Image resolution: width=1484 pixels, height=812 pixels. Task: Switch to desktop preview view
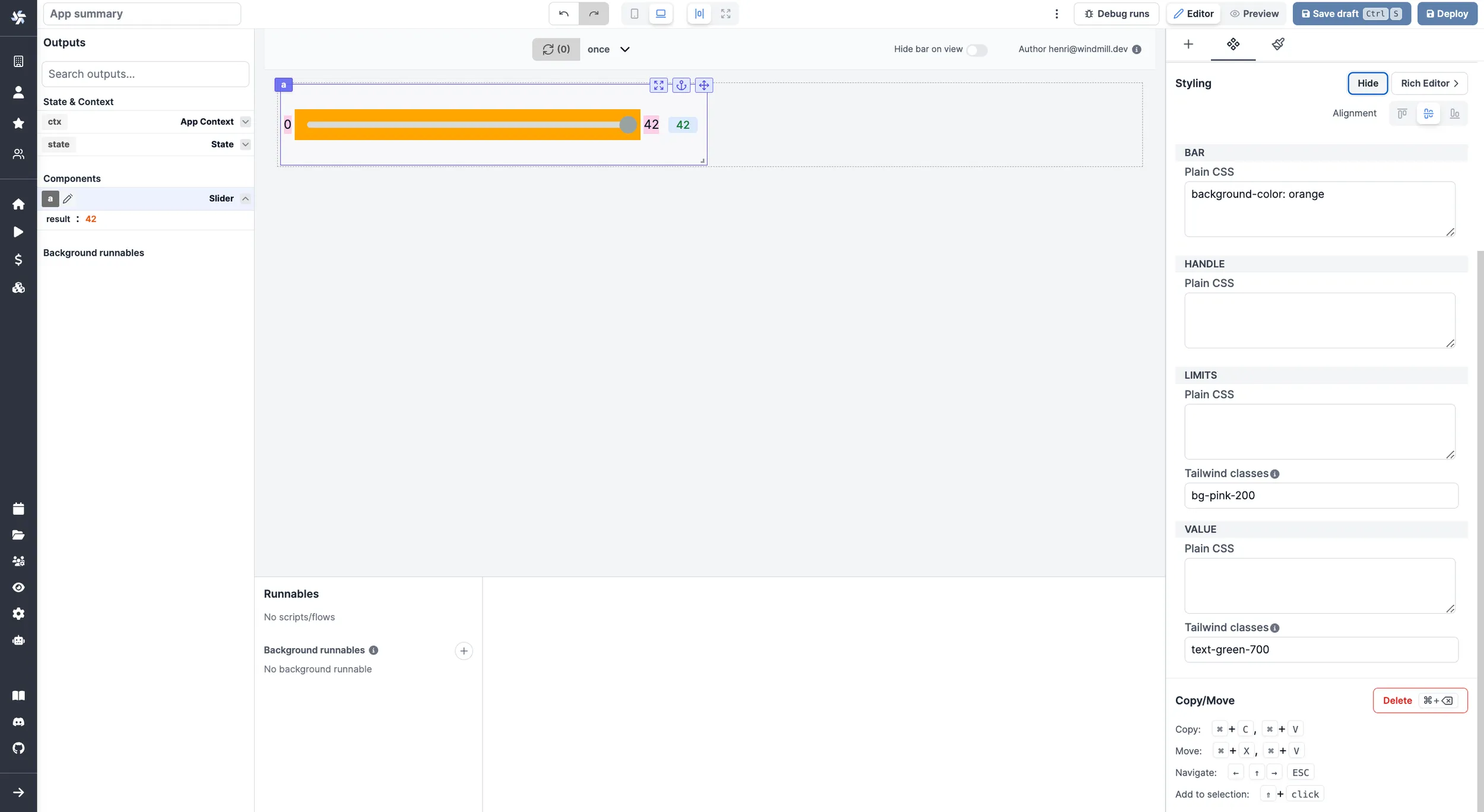pos(660,13)
